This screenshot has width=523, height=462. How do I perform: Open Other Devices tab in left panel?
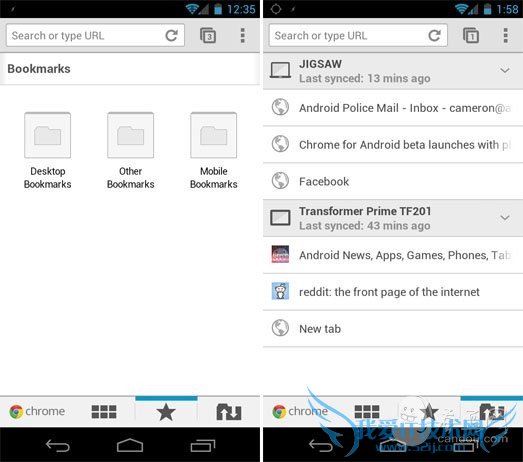click(x=229, y=412)
